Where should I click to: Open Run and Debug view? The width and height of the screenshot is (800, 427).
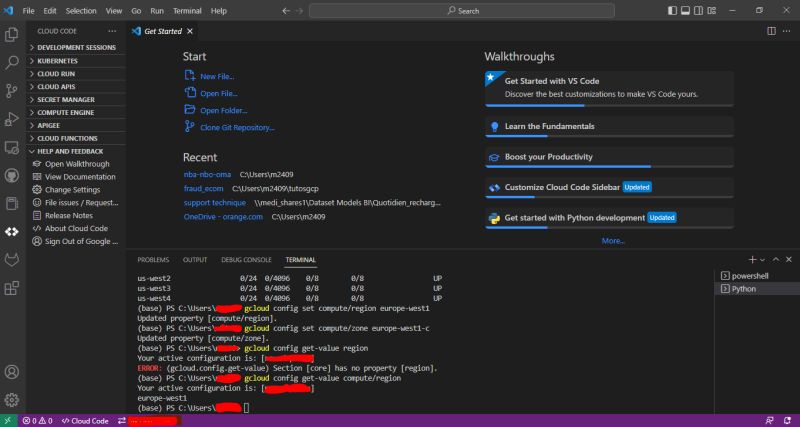point(12,119)
